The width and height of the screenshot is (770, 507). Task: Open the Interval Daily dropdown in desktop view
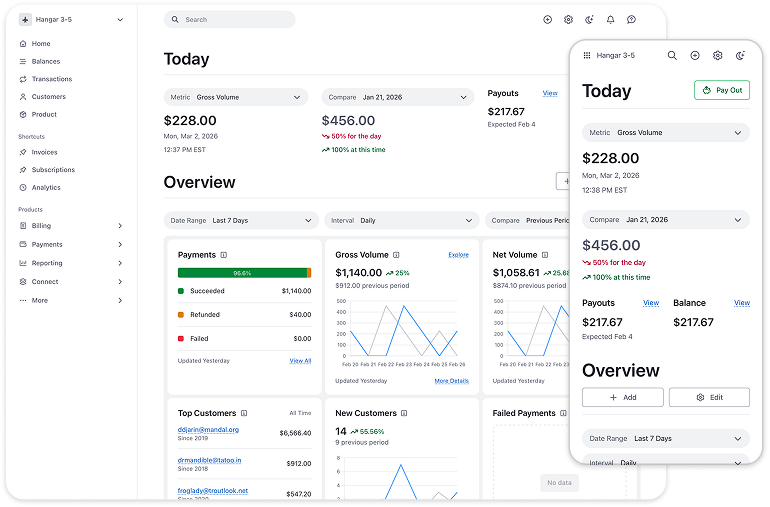402,221
